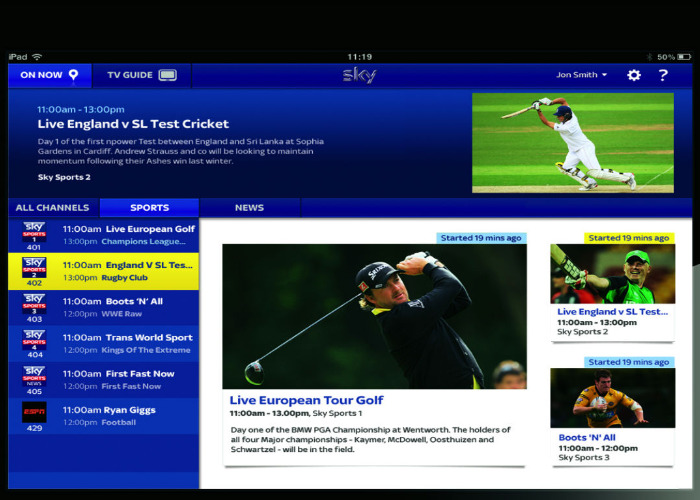Select the Sky Sports 4 channel logo (404)
Viewport: 700px width, 500px height.
pos(34,340)
